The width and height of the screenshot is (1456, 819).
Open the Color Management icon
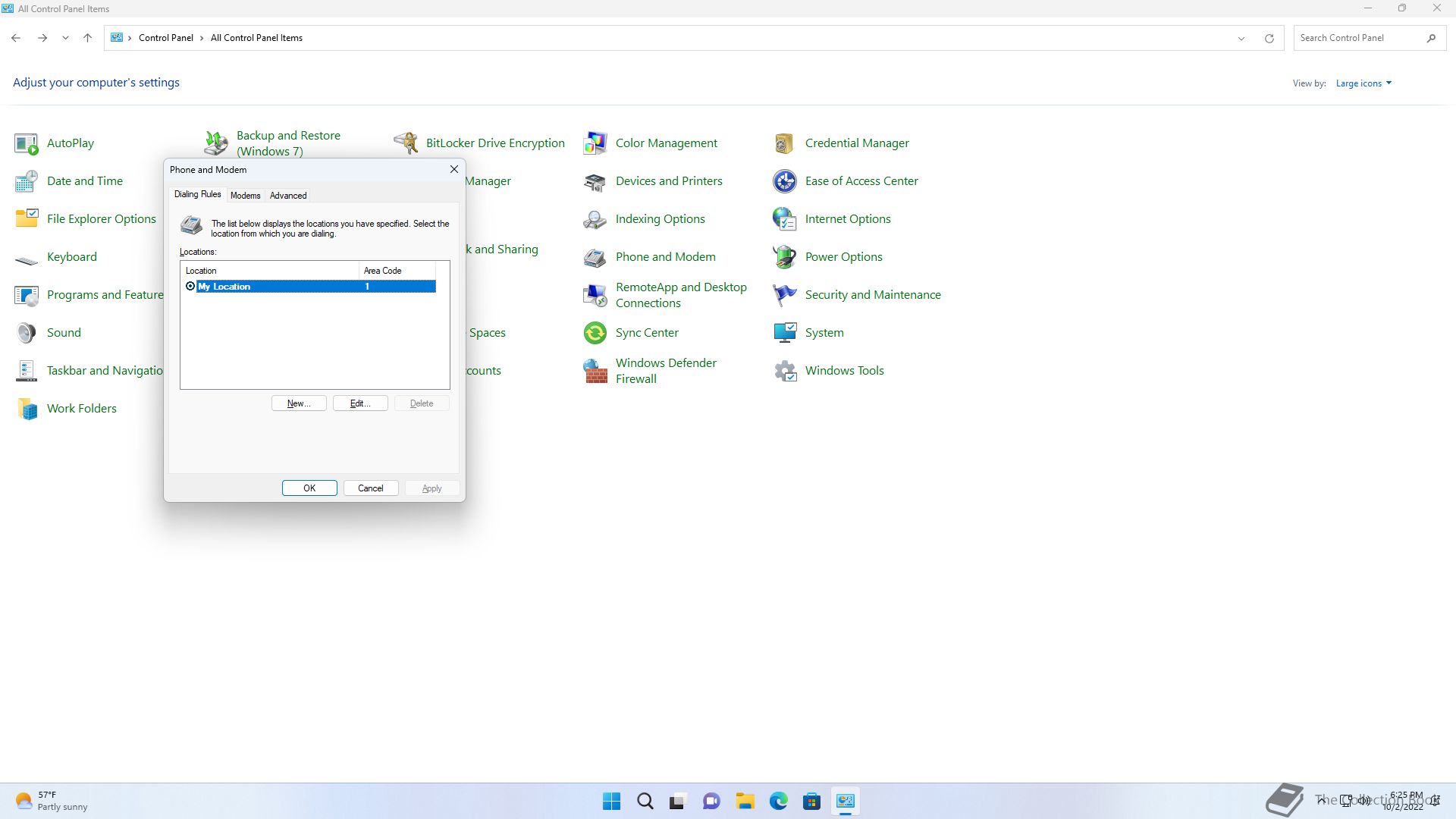pos(595,143)
